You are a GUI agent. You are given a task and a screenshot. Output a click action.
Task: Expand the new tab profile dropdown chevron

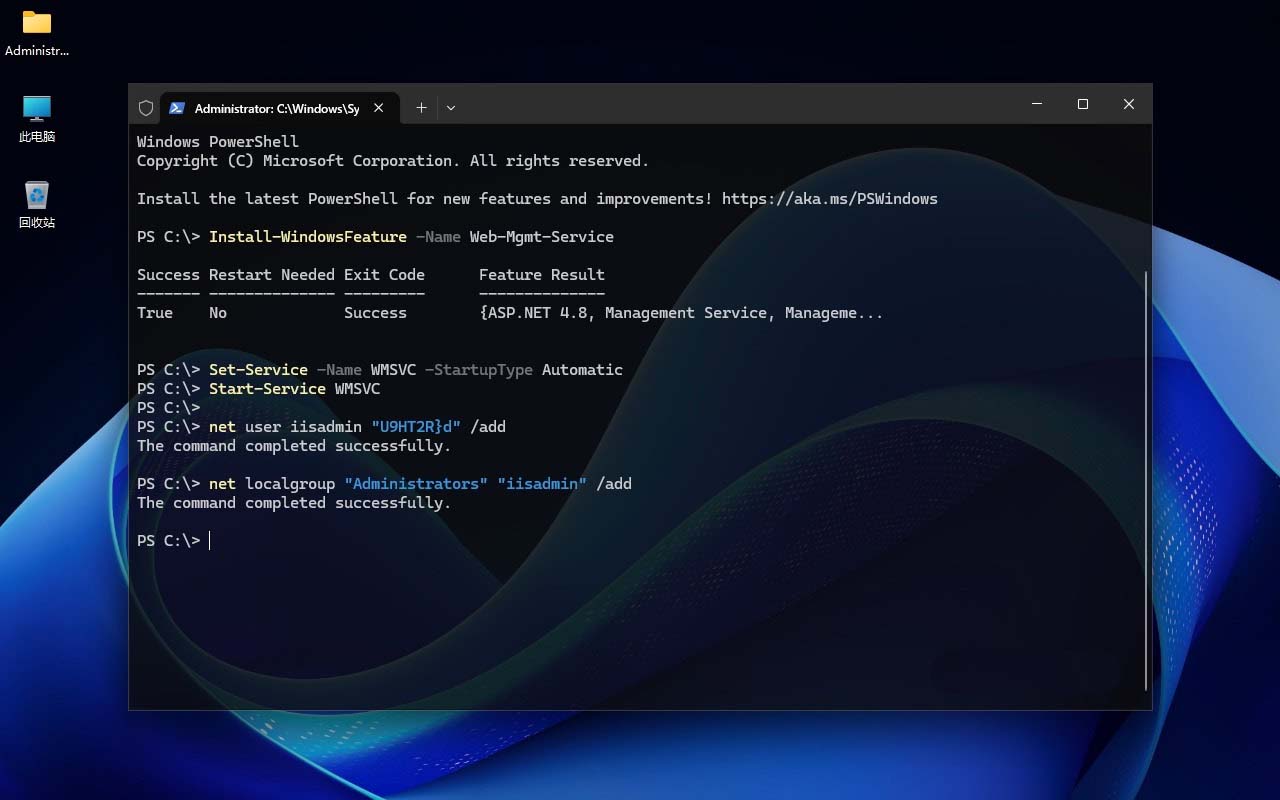pyautogui.click(x=451, y=108)
